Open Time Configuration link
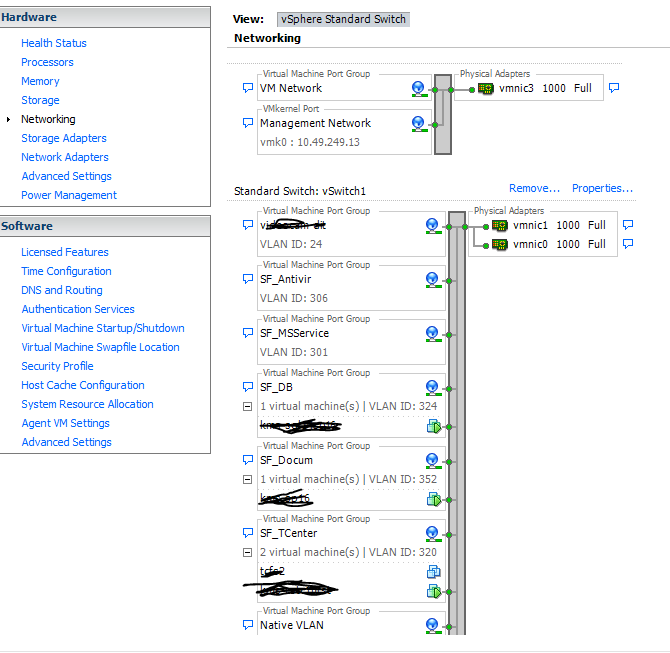This screenshot has width=670, height=653. coord(66,271)
